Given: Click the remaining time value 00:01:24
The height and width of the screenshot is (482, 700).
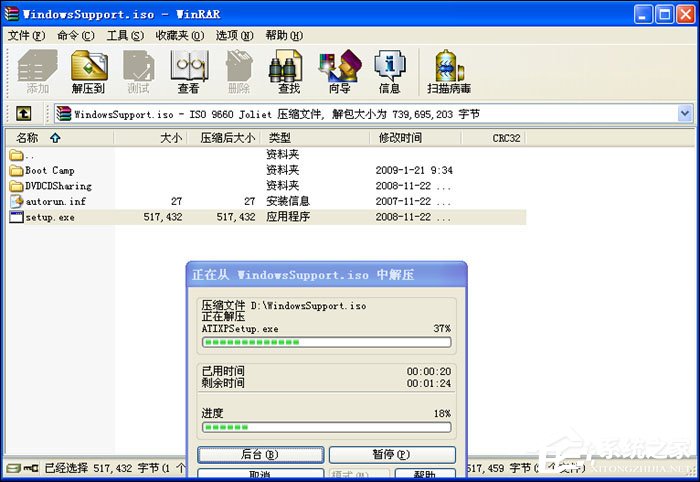Looking at the screenshot, I should [x=429, y=383].
